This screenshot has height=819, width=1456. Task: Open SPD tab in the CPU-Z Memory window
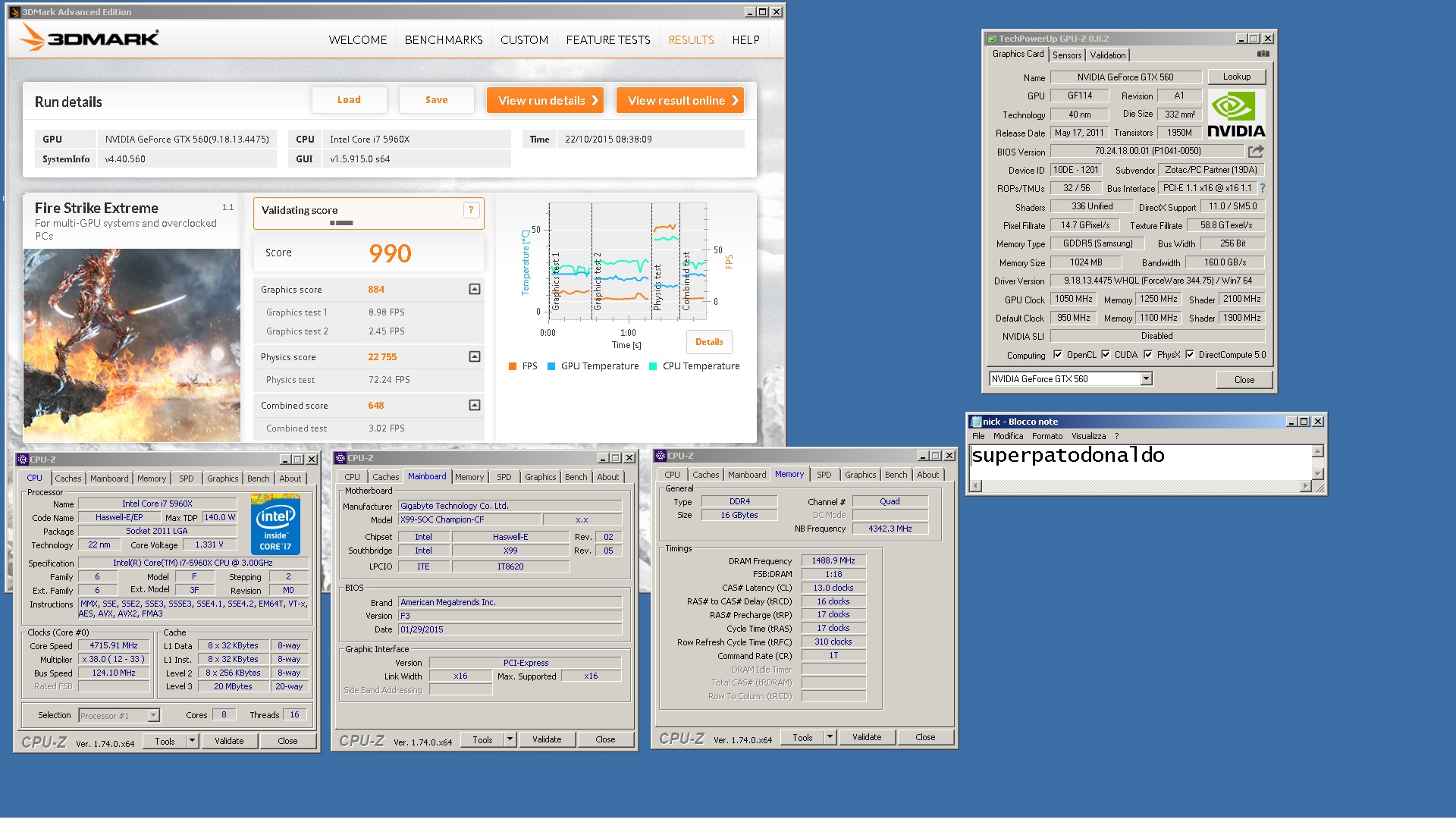tap(824, 475)
